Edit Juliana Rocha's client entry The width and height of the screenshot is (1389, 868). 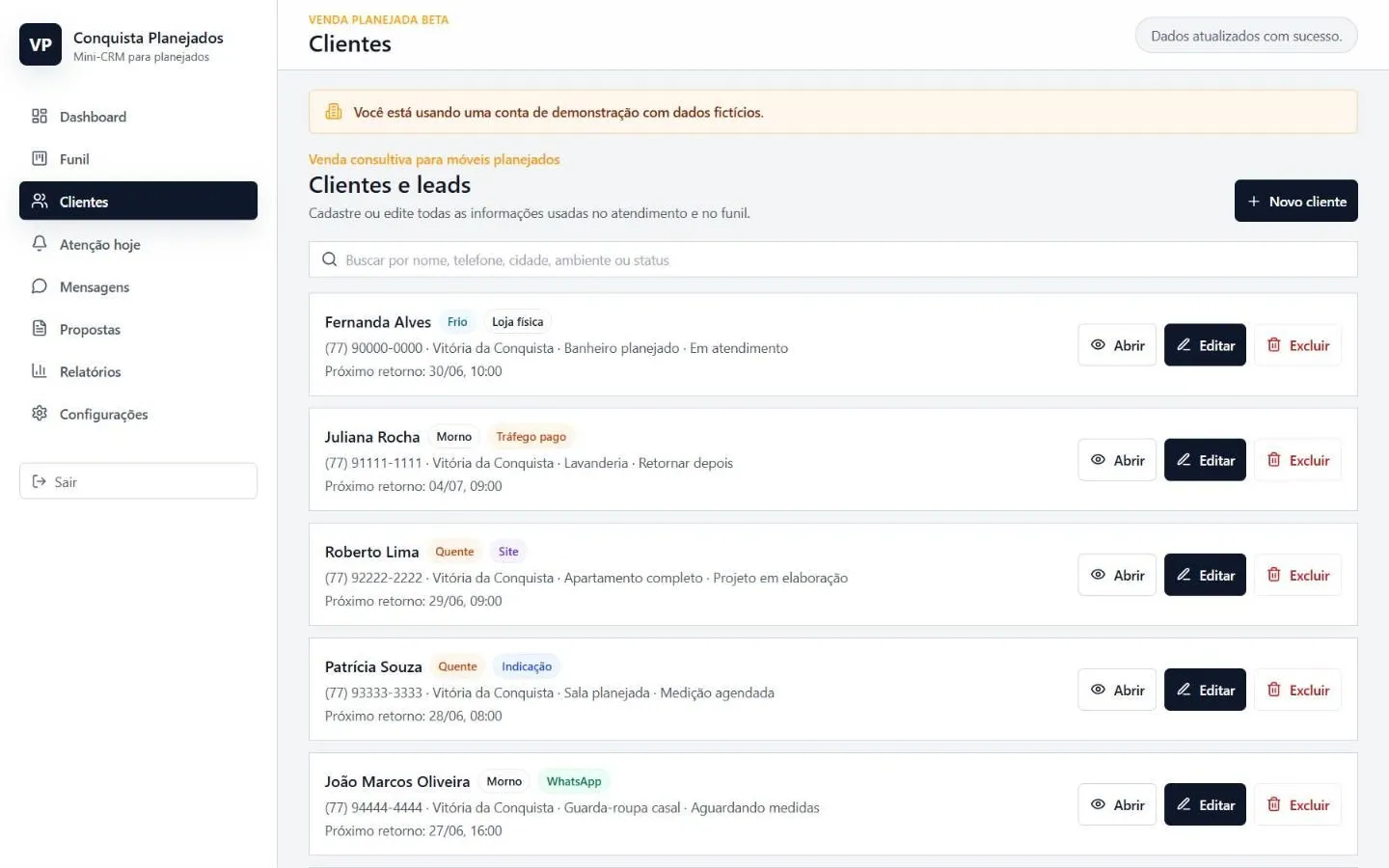click(x=1205, y=460)
